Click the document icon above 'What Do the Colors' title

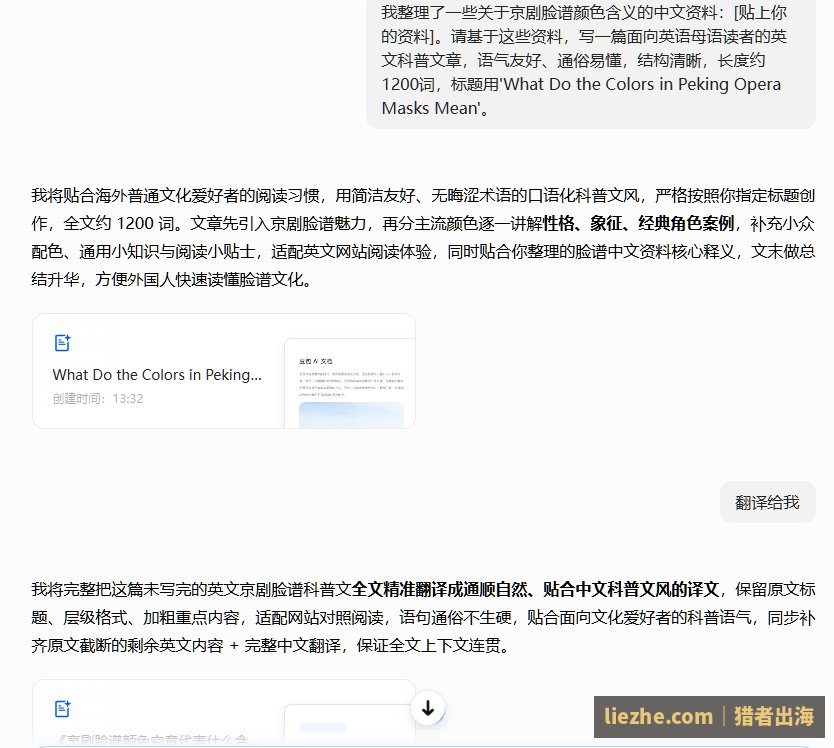(63, 343)
